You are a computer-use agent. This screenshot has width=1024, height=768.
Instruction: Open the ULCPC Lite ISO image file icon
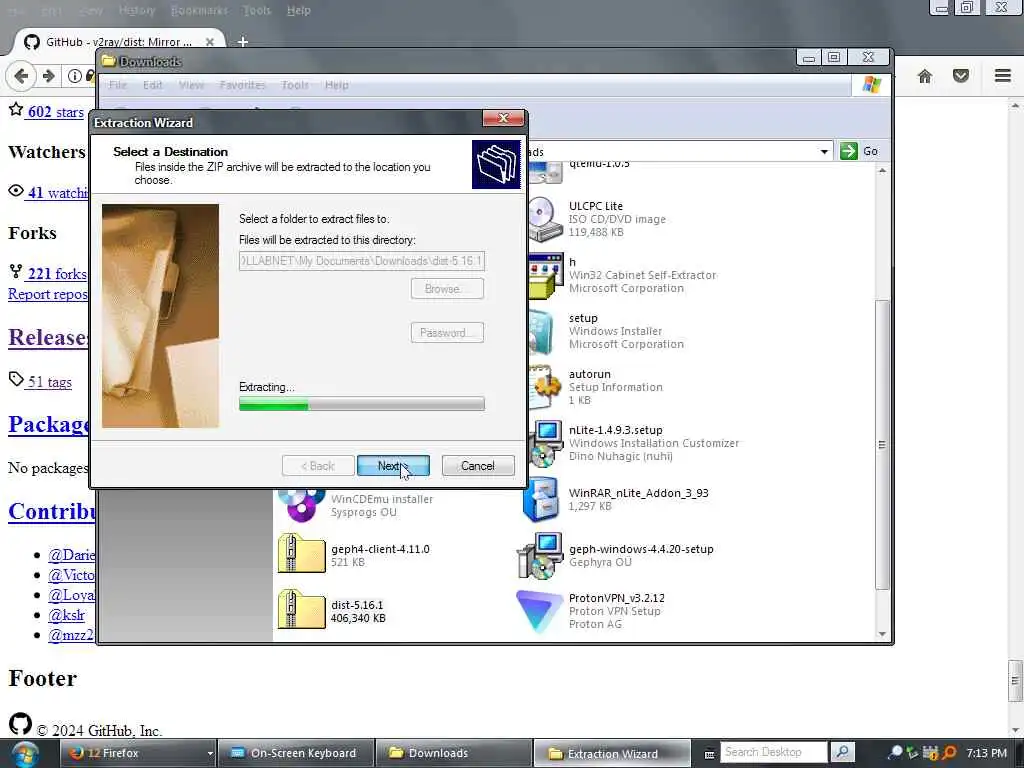click(544, 219)
